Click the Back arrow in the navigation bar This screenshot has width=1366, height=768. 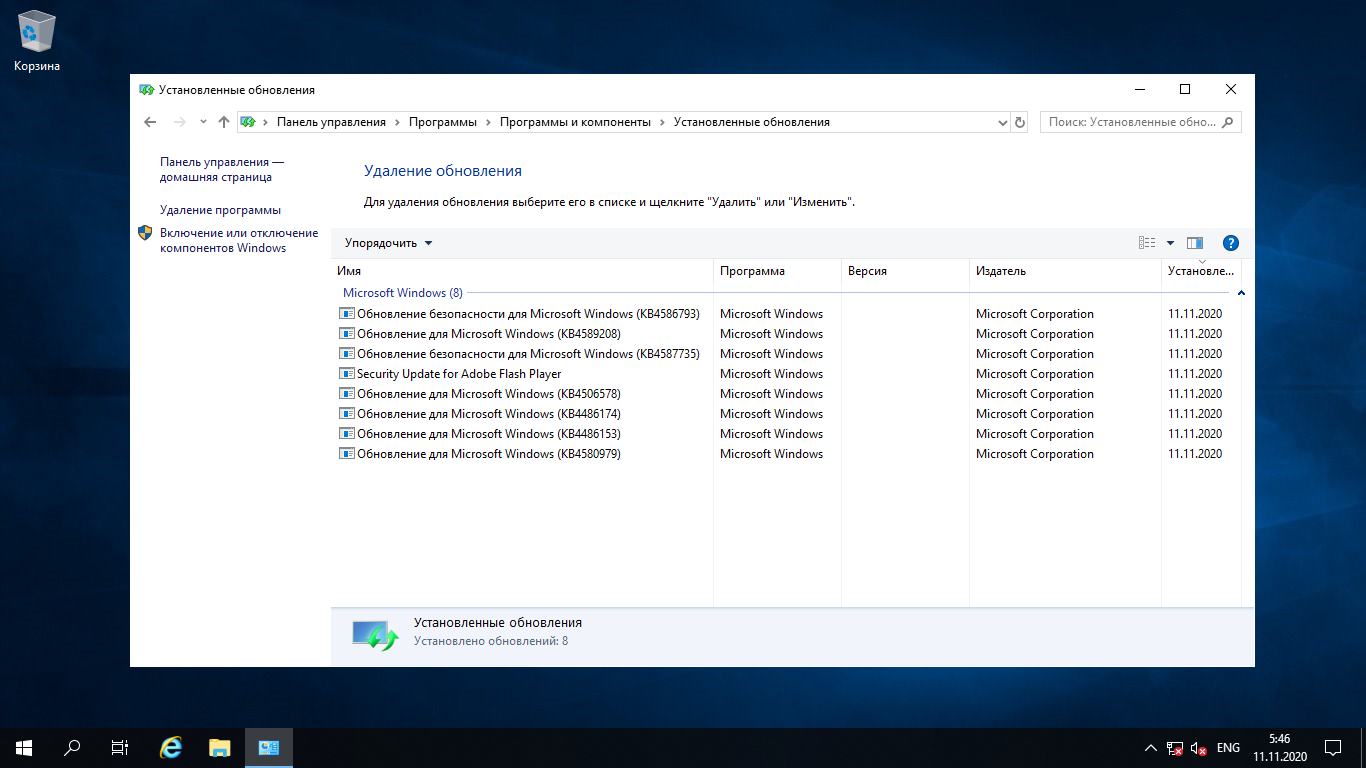pos(150,122)
